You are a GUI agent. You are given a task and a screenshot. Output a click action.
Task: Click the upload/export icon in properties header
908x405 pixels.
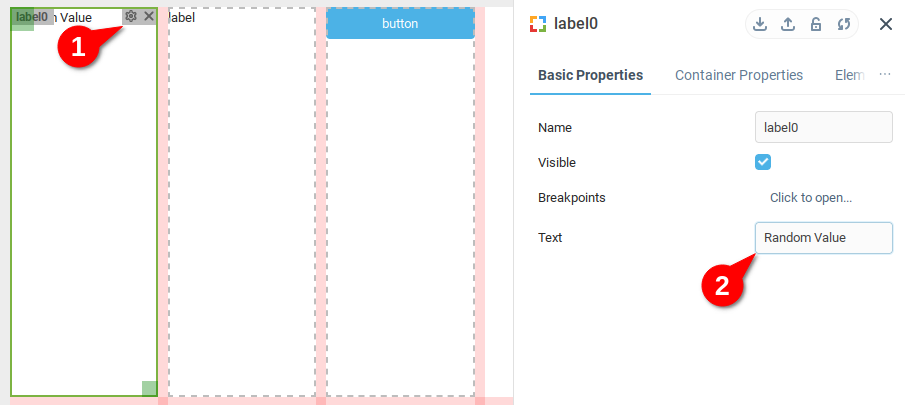point(788,25)
